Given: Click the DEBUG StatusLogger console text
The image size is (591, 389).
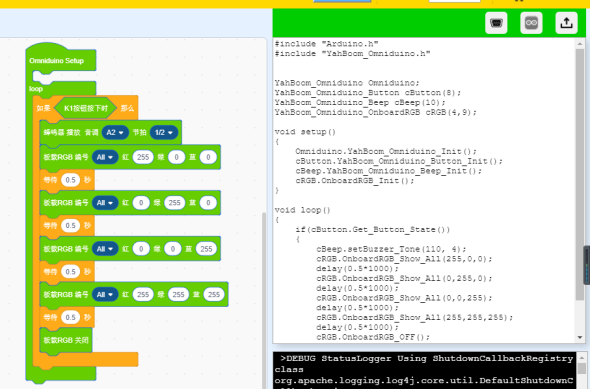Looking at the screenshot, I should point(427,358).
